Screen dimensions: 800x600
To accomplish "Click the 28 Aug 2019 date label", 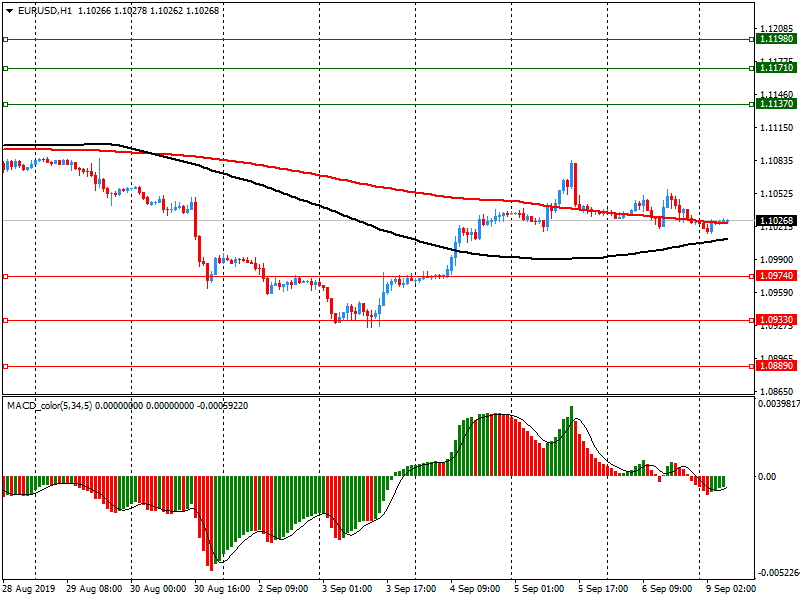I will click(29, 588).
